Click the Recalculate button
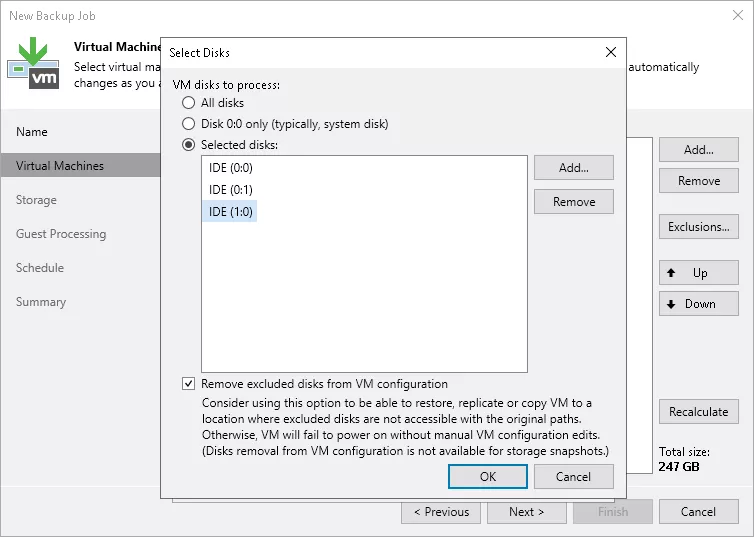 pos(699,412)
